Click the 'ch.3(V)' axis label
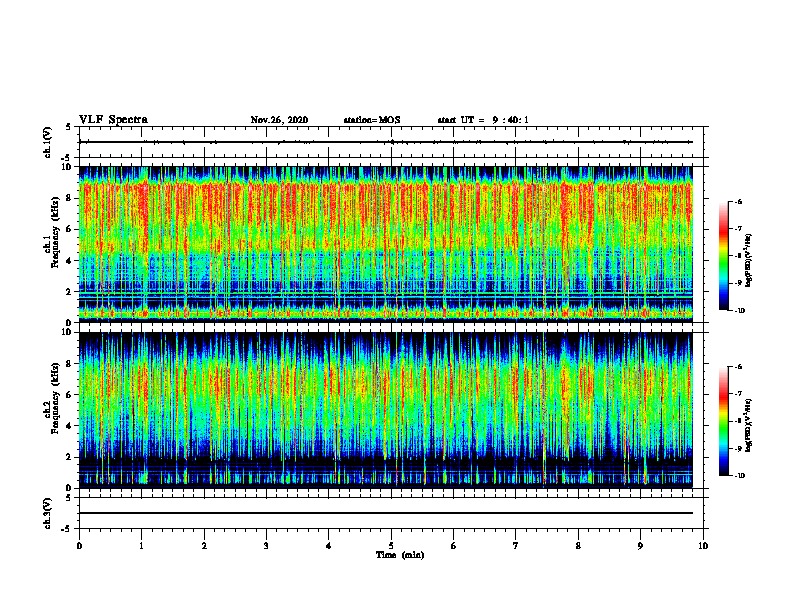This screenshot has height=612, width=792. click(48, 513)
